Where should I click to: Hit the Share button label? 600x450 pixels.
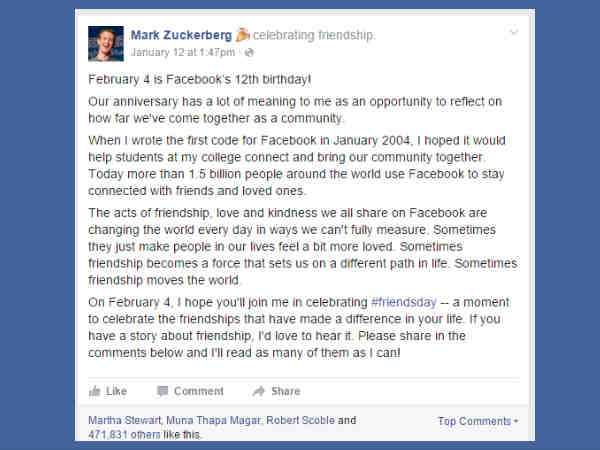coord(285,391)
